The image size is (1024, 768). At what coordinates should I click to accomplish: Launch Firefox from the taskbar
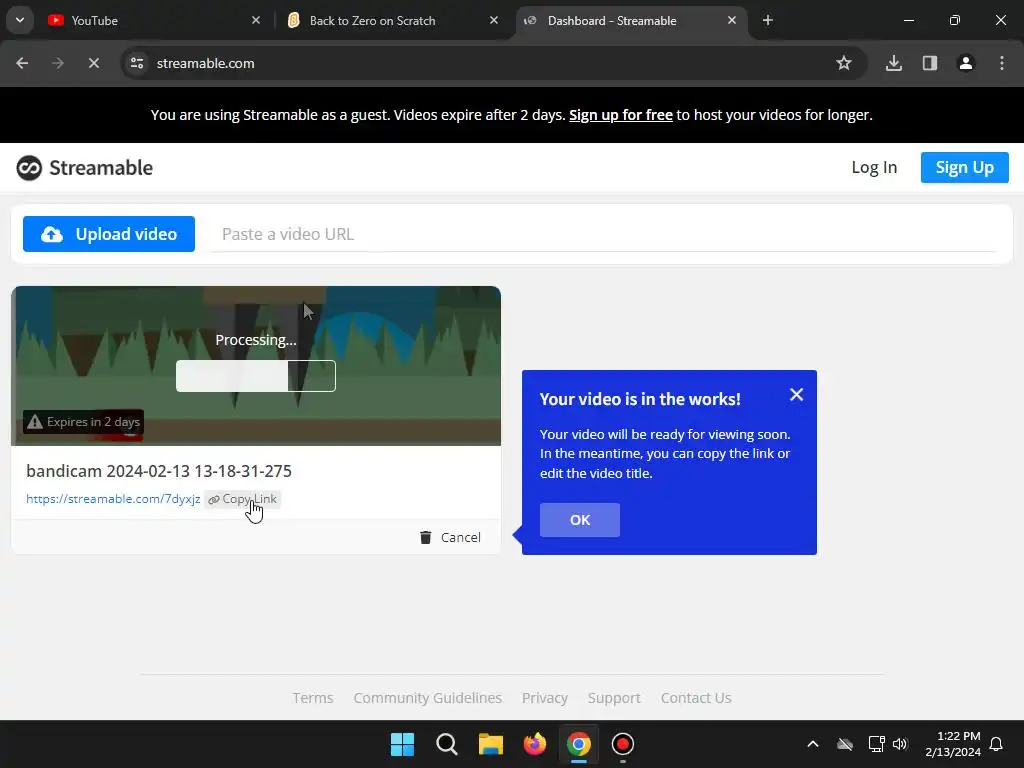535,744
